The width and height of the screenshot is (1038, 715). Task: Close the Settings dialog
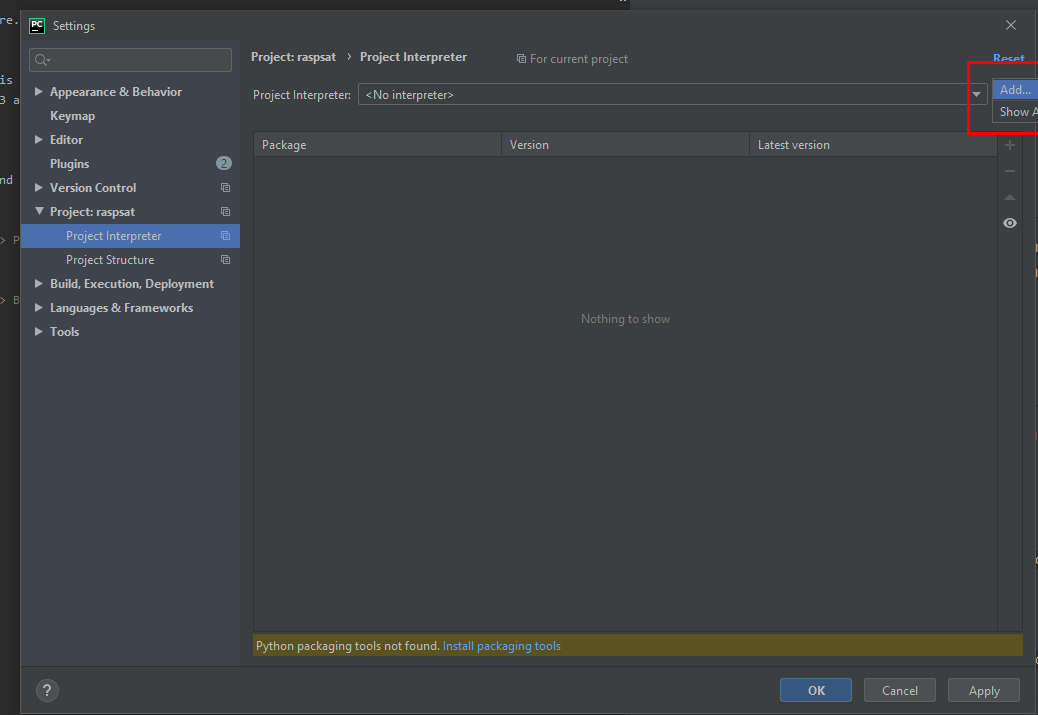[1011, 25]
